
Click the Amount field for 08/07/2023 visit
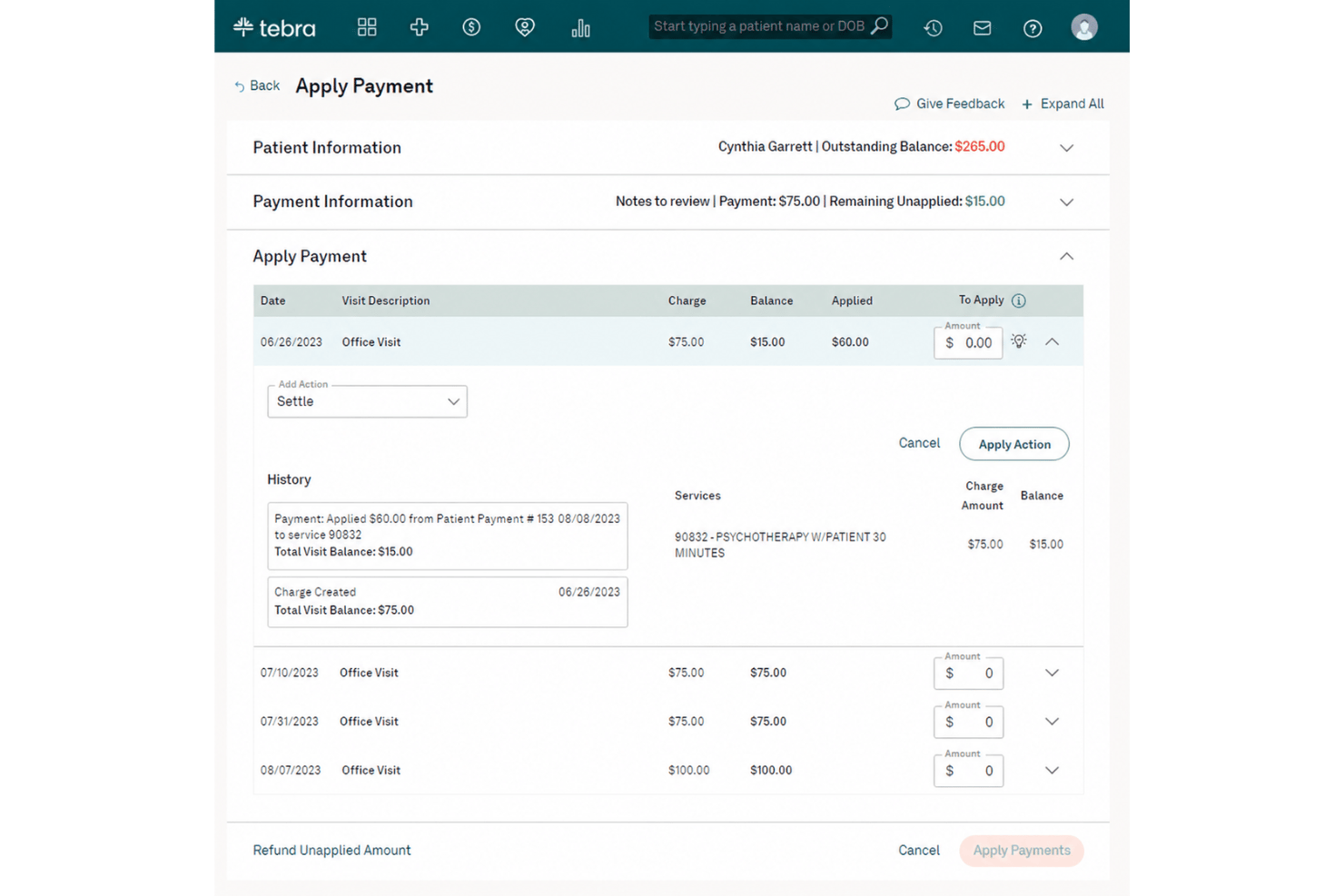[x=969, y=771]
